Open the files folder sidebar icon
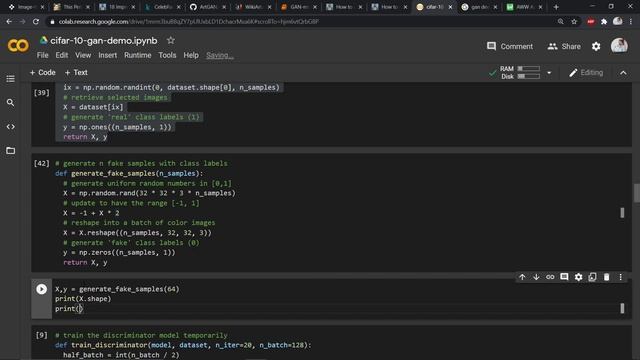 (x=11, y=151)
